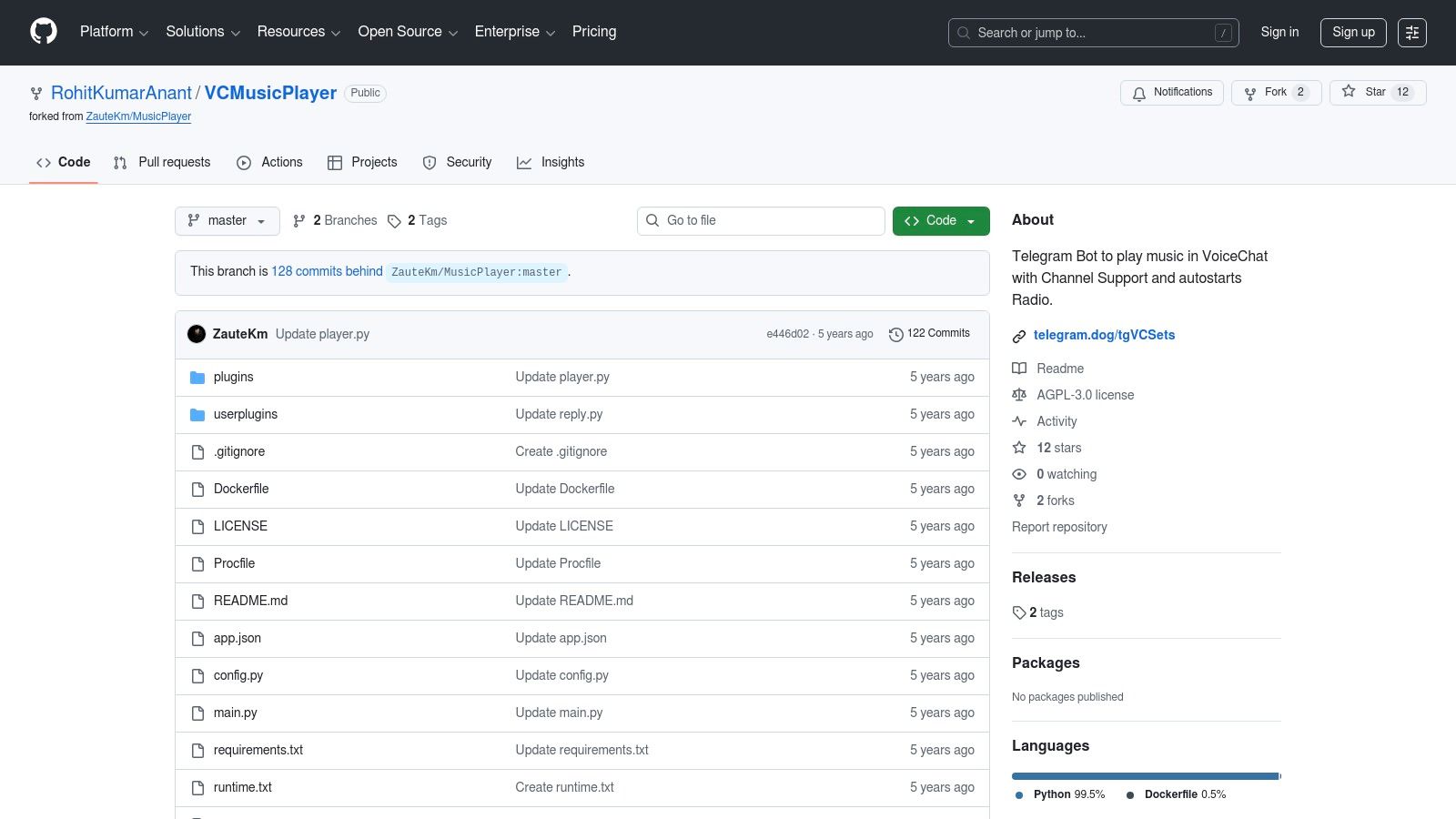This screenshot has height=819, width=1456.
Task: Expand the Solutions menu
Action: (203, 32)
